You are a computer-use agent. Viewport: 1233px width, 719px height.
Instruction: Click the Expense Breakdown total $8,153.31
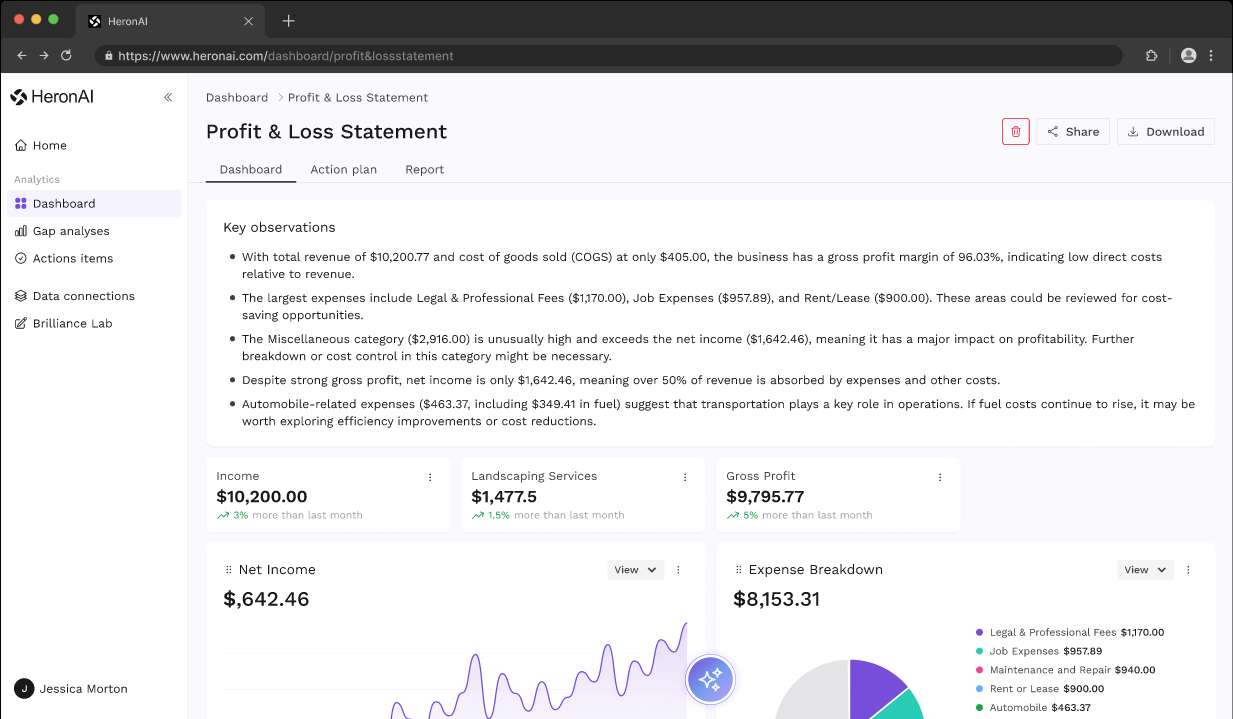click(777, 599)
